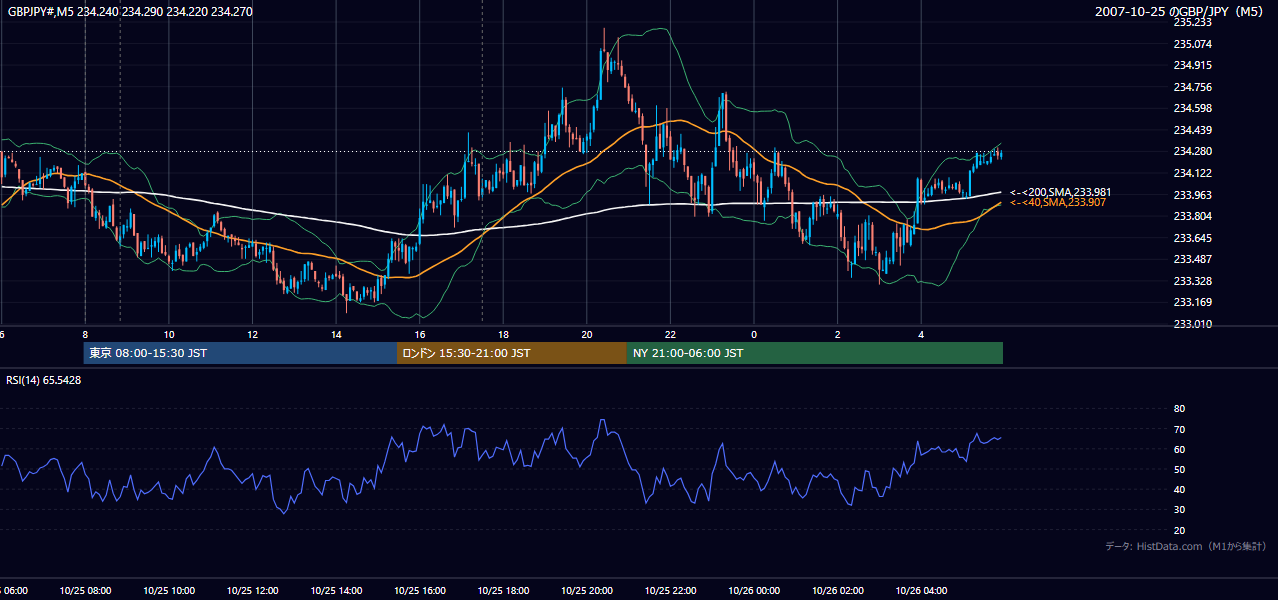Click the RSI(14) 65.5428 indicator label
Screen dimensions: 1278x600
click(x=44, y=380)
